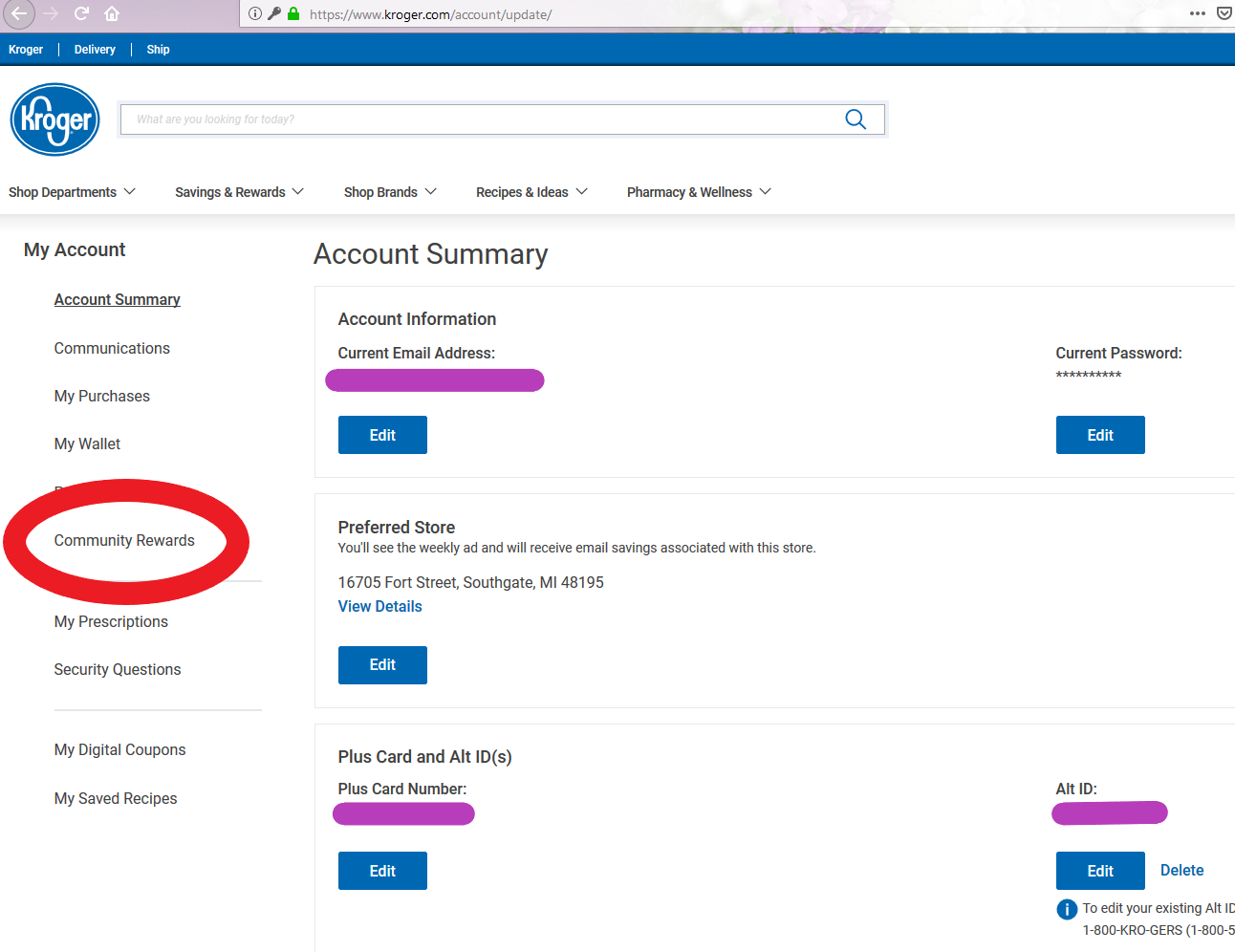Click the View Details store link
The width and height of the screenshot is (1235, 952).
pos(379,607)
